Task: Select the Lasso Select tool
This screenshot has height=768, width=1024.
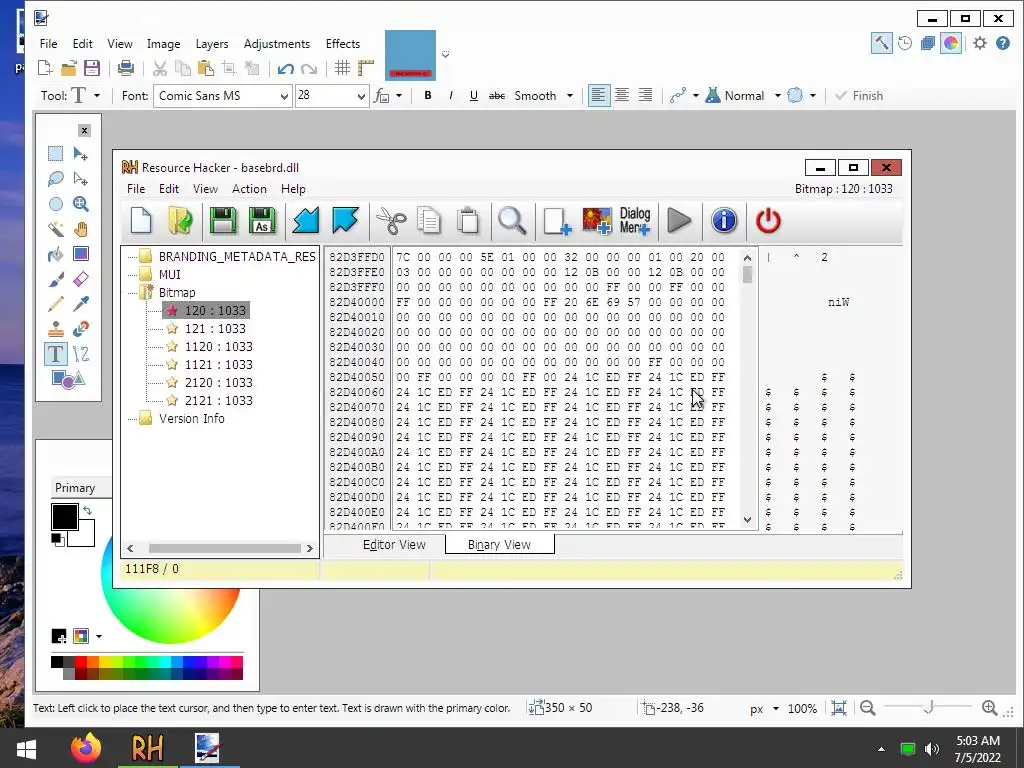Action: (x=56, y=178)
